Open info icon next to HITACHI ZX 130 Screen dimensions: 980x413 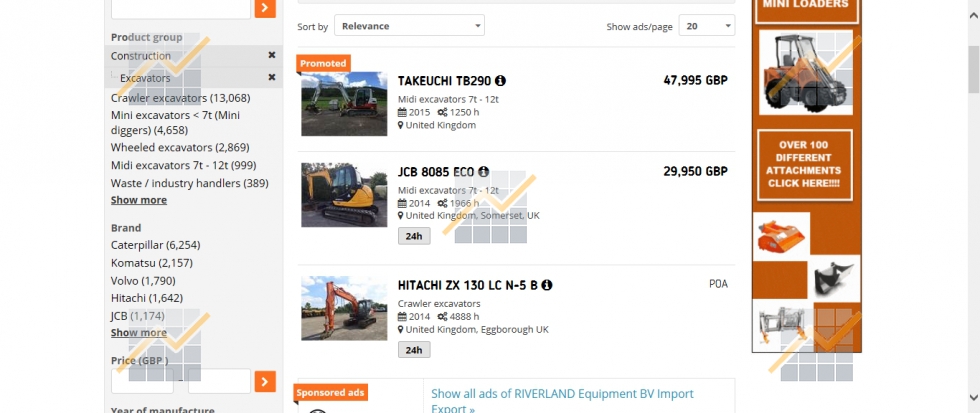click(x=547, y=285)
